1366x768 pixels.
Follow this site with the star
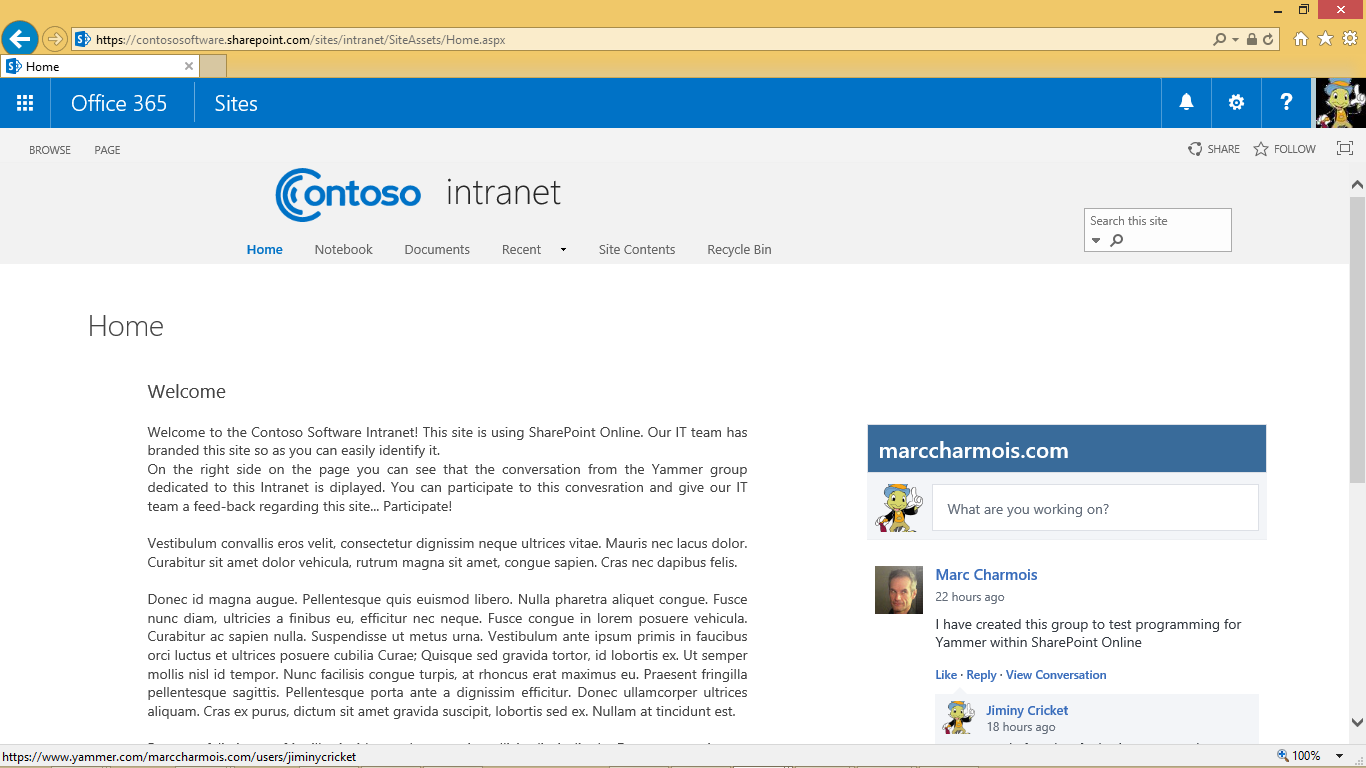[x=1261, y=149]
